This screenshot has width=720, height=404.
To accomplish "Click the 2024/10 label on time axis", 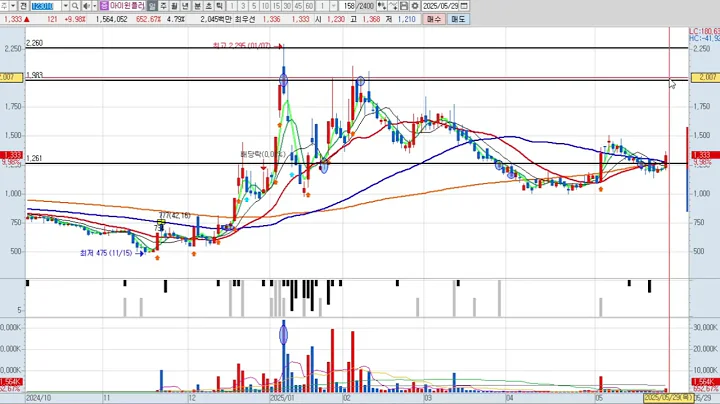I will [38, 398].
